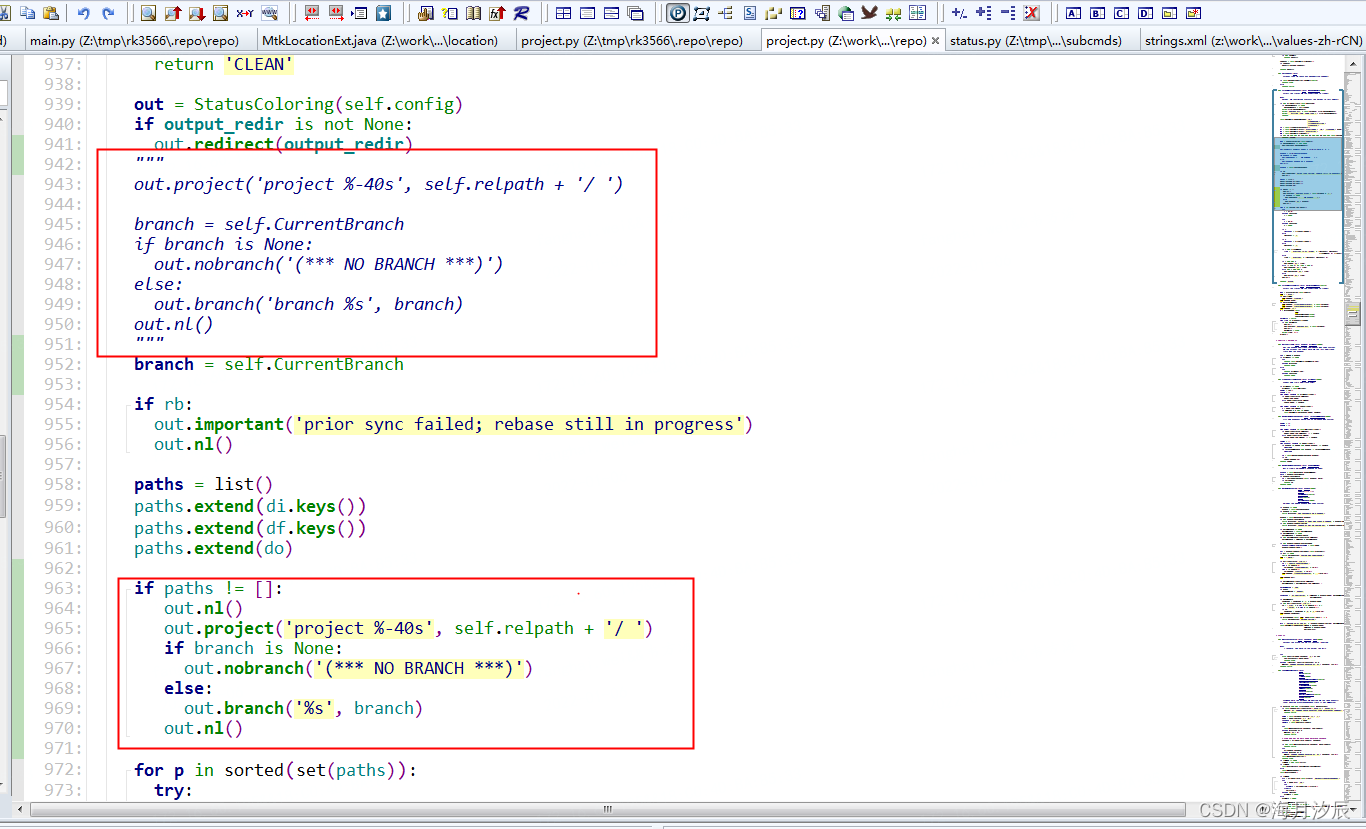This screenshot has height=829, width=1366.
Task: Click commented out.nl() on line 950
Action: coord(173,324)
